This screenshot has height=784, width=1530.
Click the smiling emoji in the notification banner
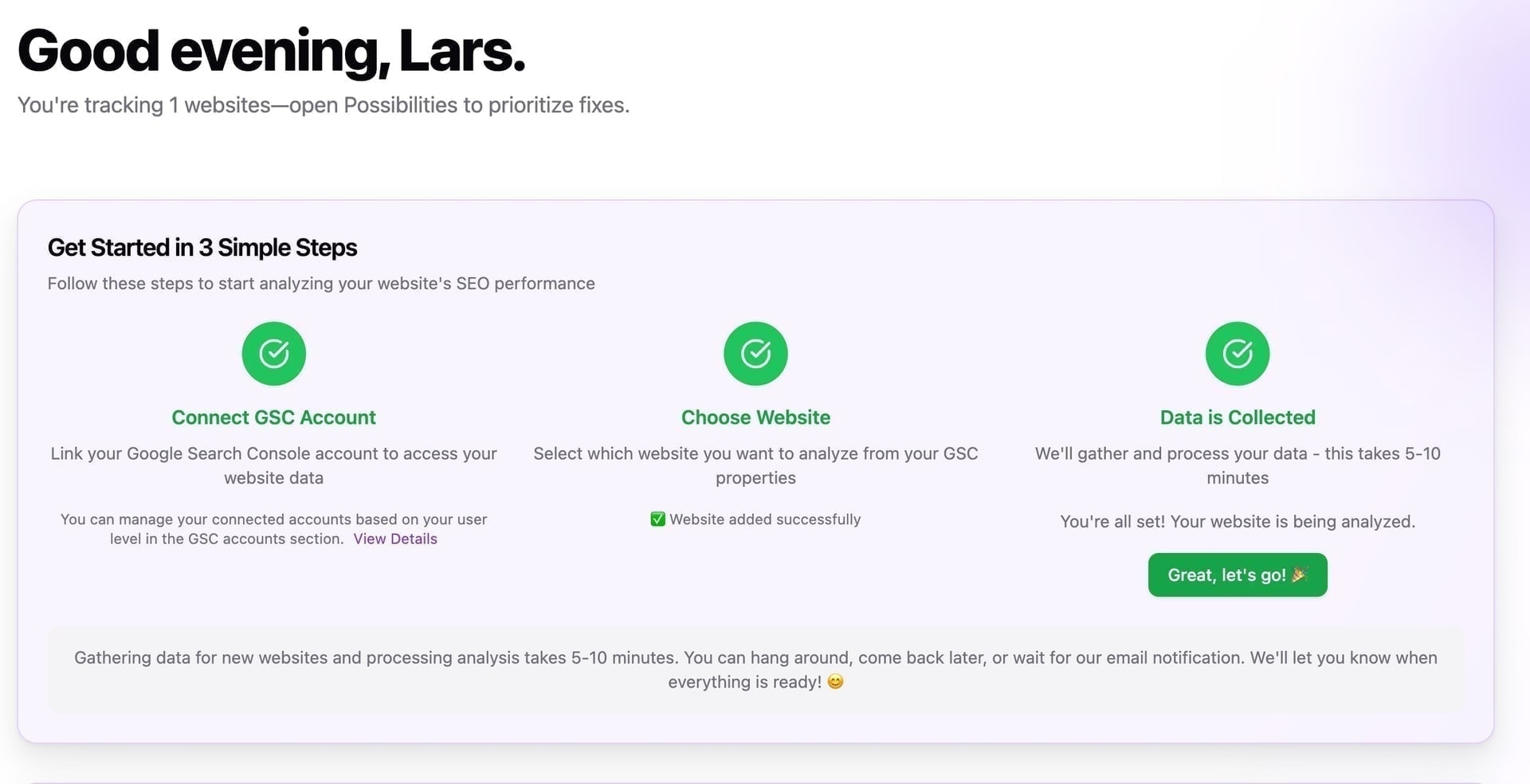836,682
